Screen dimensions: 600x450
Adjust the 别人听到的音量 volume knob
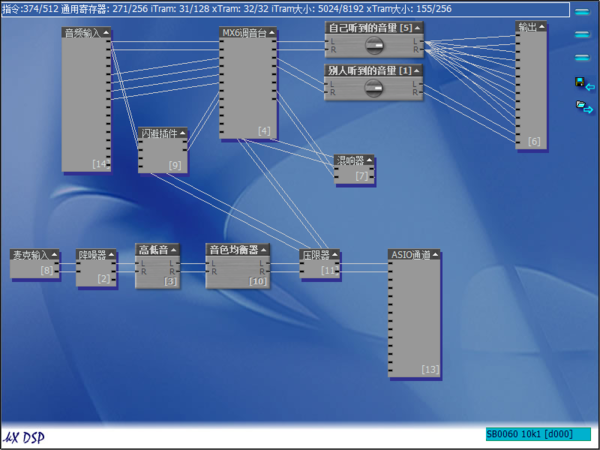[x=373, y=88]
